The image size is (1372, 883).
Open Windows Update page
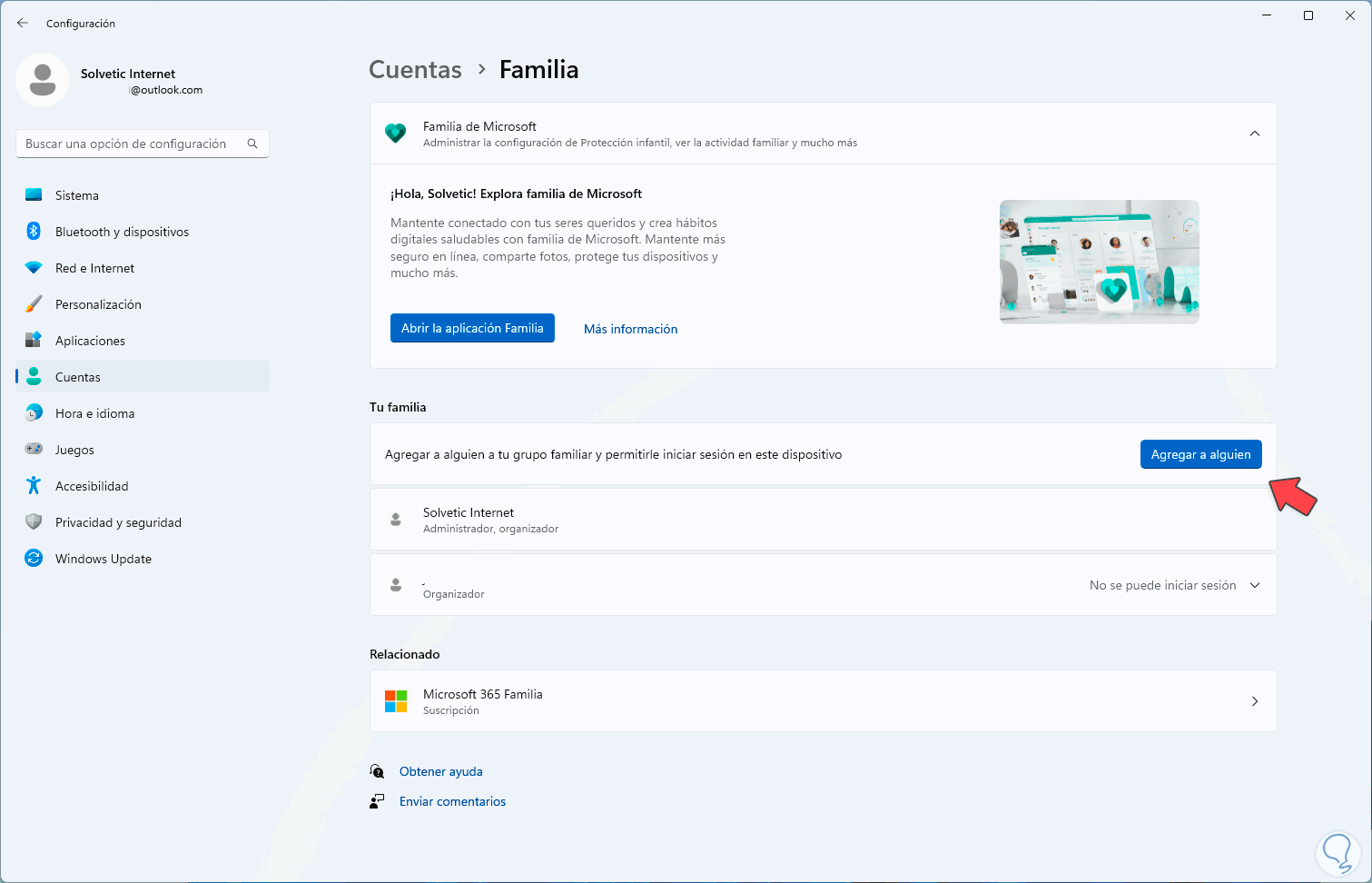[x=143, y=559]
